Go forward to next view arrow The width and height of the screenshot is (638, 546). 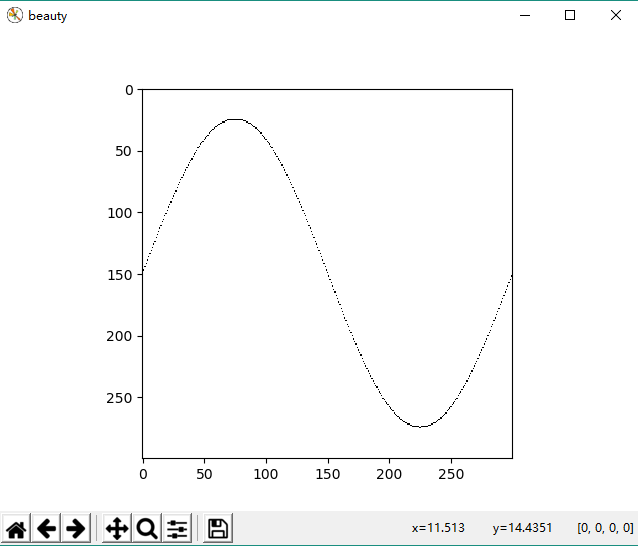click(x=76, y=529)
